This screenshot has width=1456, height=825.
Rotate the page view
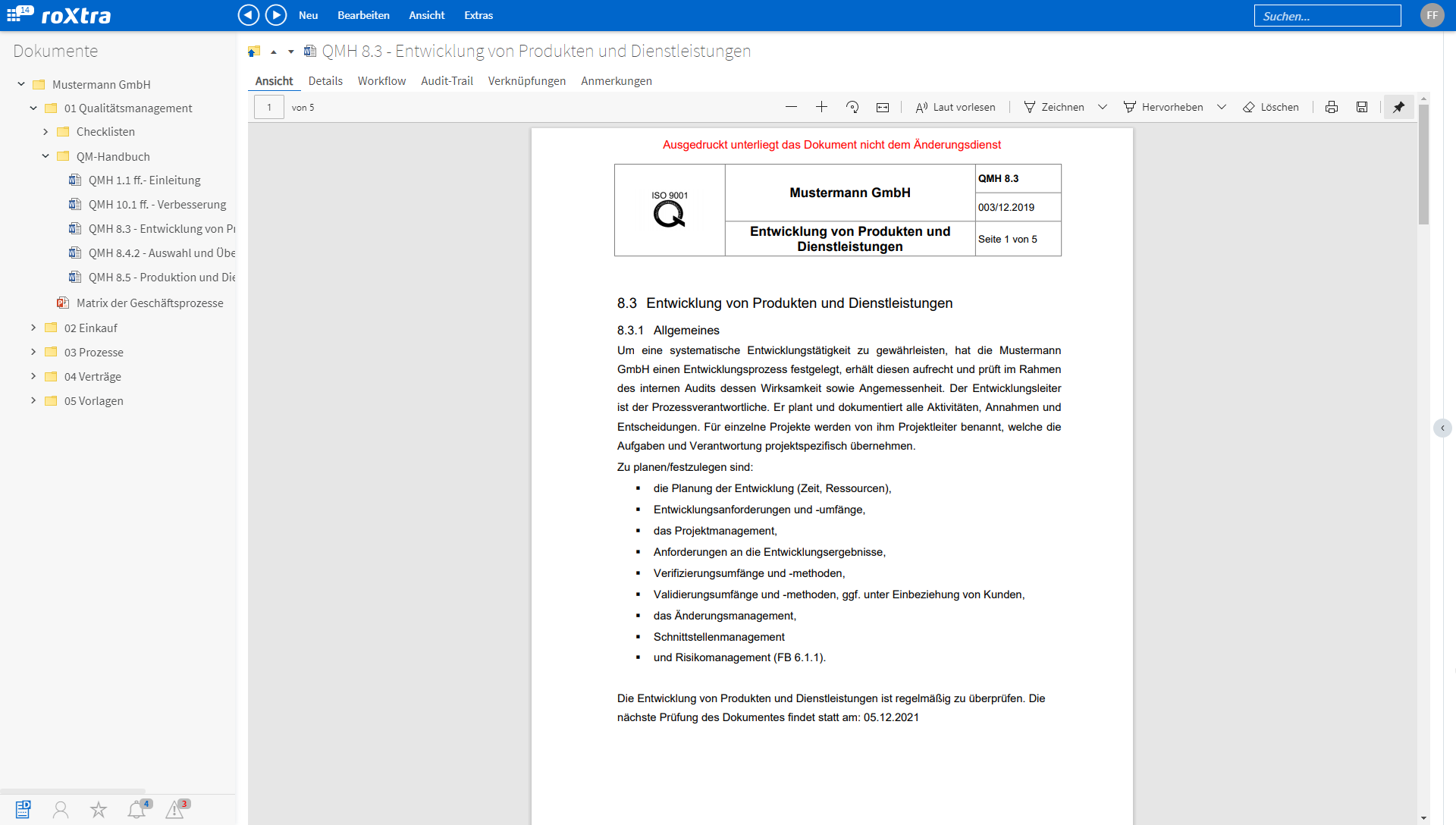point(852,106)
